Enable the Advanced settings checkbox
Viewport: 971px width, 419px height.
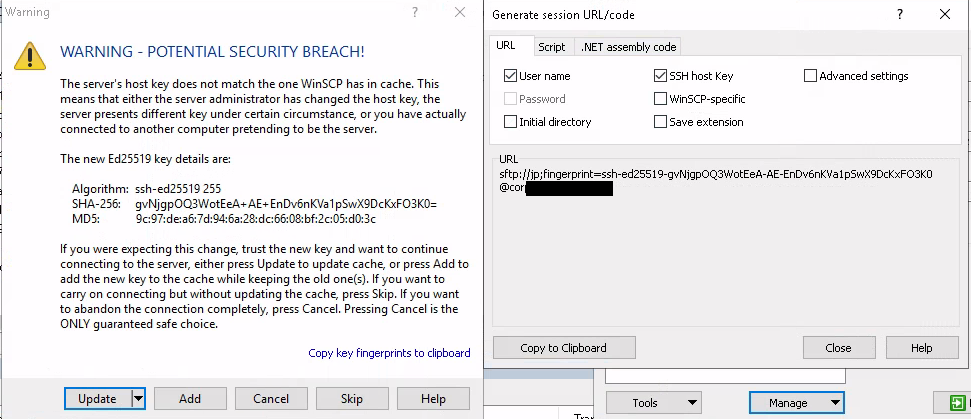point(811,76)
